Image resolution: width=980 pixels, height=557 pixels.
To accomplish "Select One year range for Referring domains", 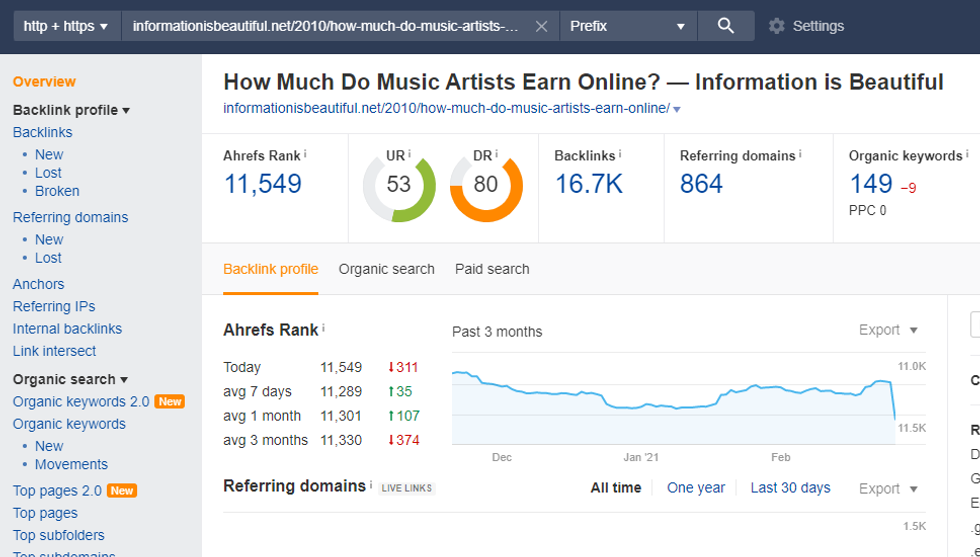I will coord(696,488).
